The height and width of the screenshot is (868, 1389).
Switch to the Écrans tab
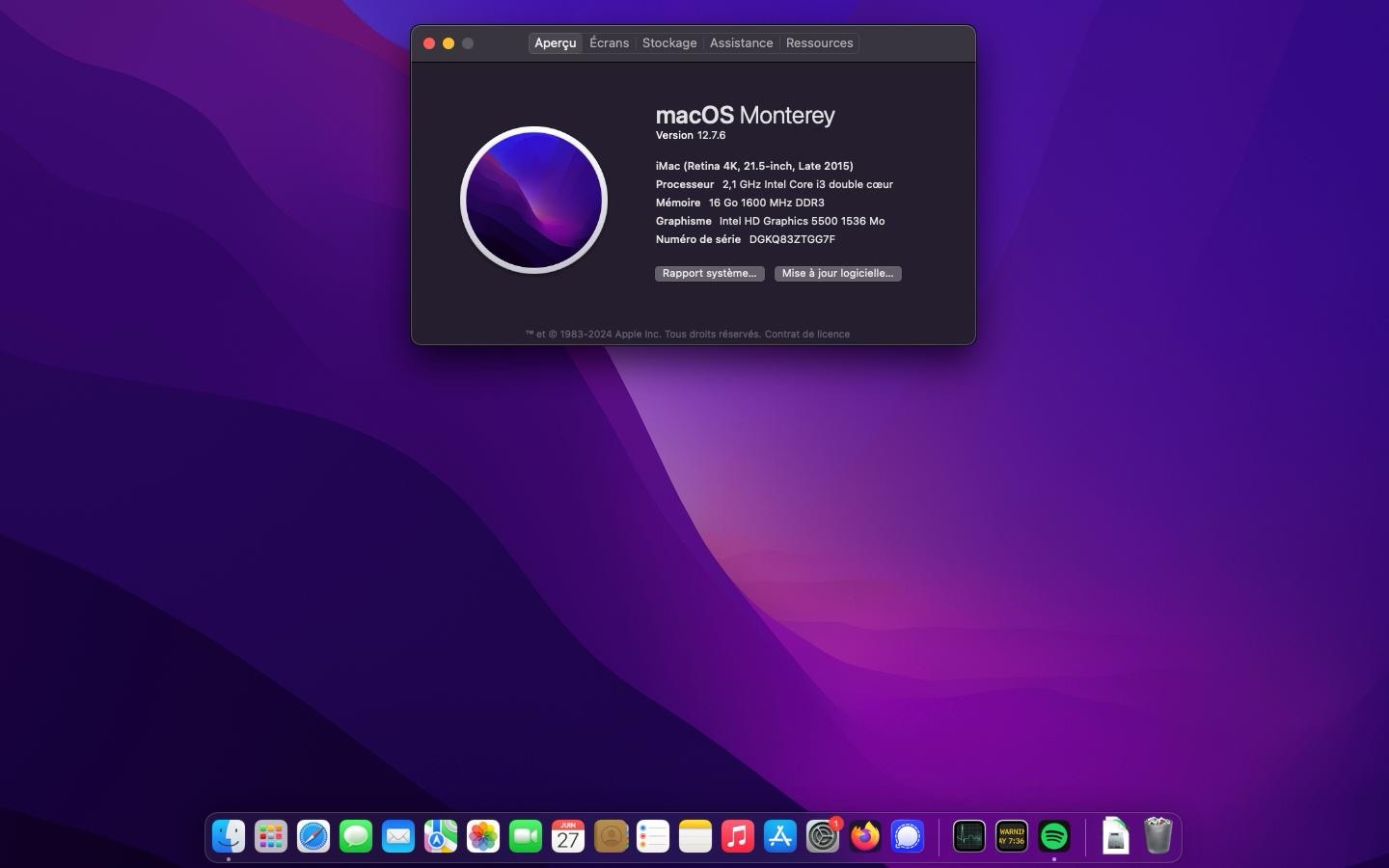610,43
